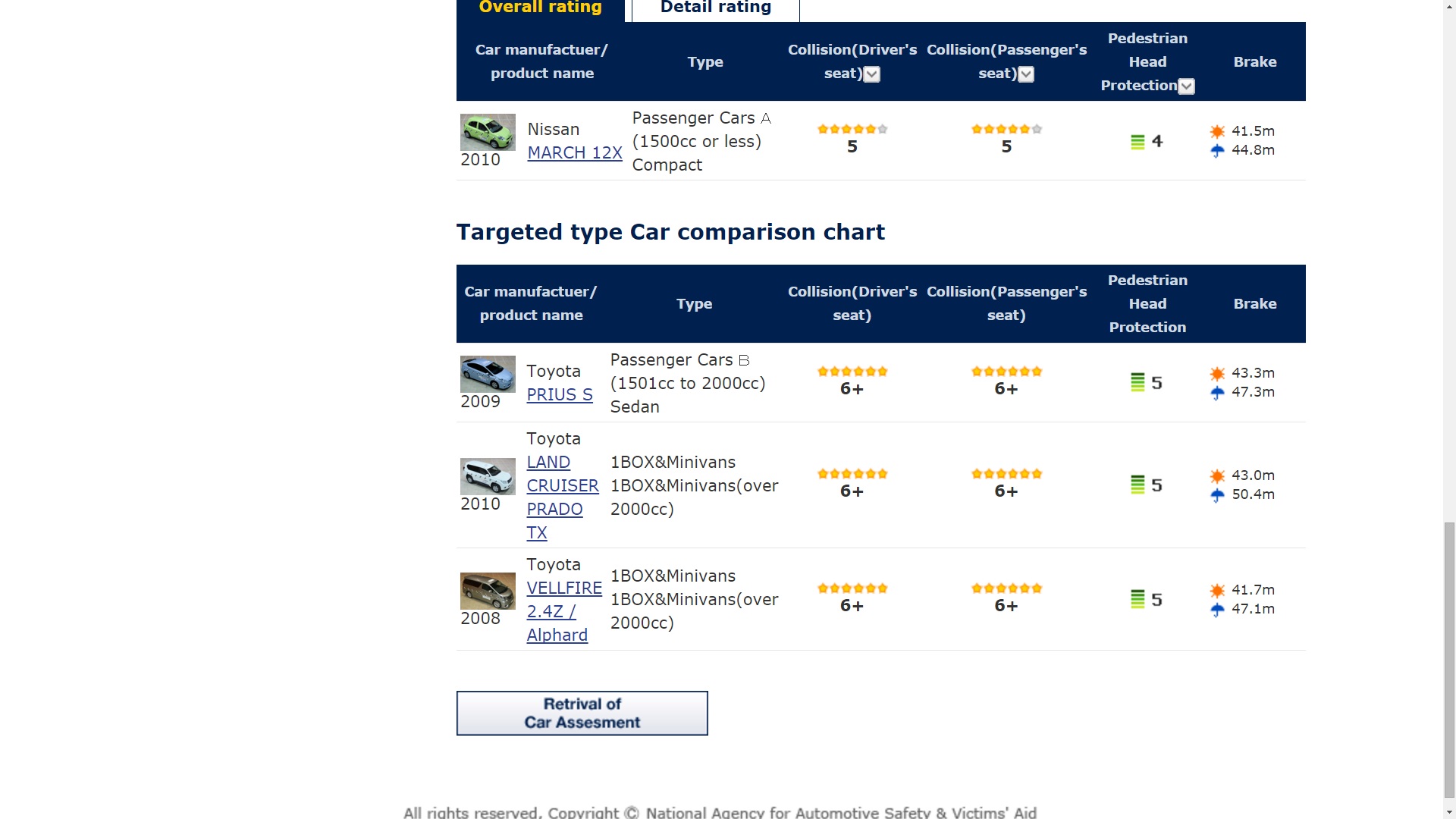Screen dimensions: 1456x819
Task: Click the Vellfire thumbnail image
Action: coord(488,591)
